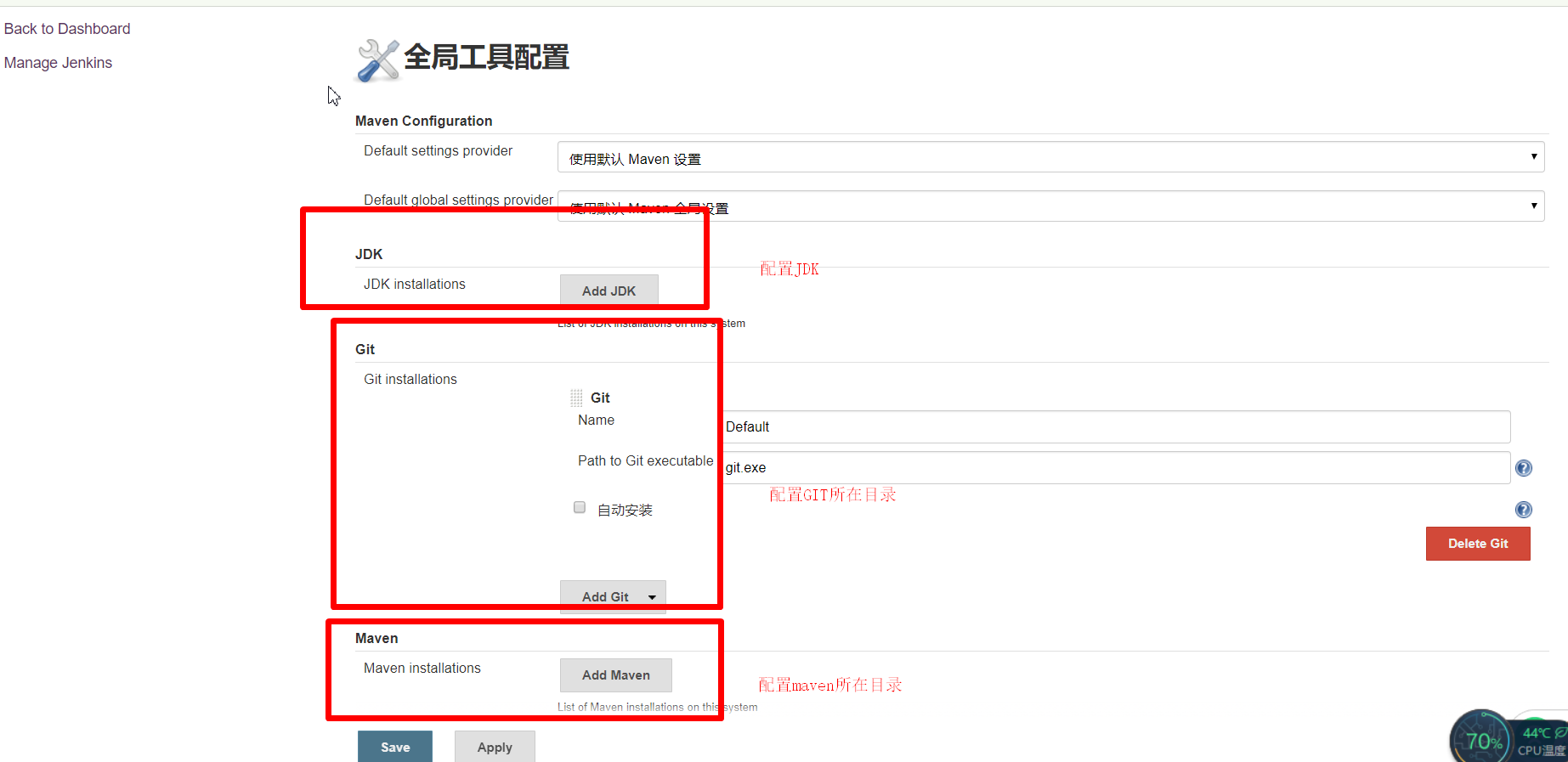Click the Git installations label
The height and width of the screenshot is (762, 1568).
pyautogui.click(x=410, y=379)
